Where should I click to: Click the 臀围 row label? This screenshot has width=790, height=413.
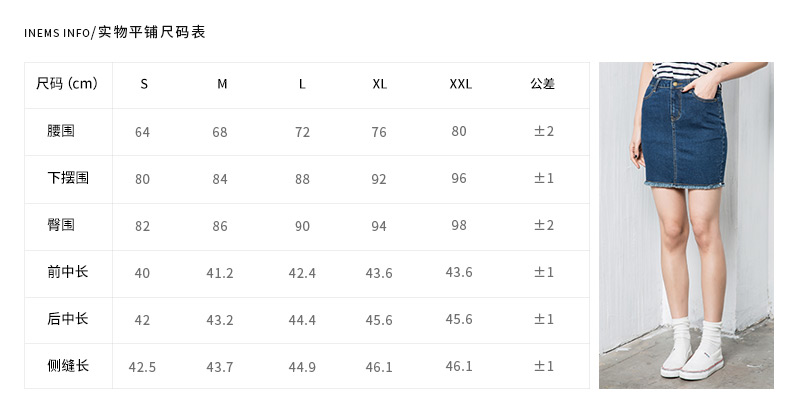tap(61, 225)
